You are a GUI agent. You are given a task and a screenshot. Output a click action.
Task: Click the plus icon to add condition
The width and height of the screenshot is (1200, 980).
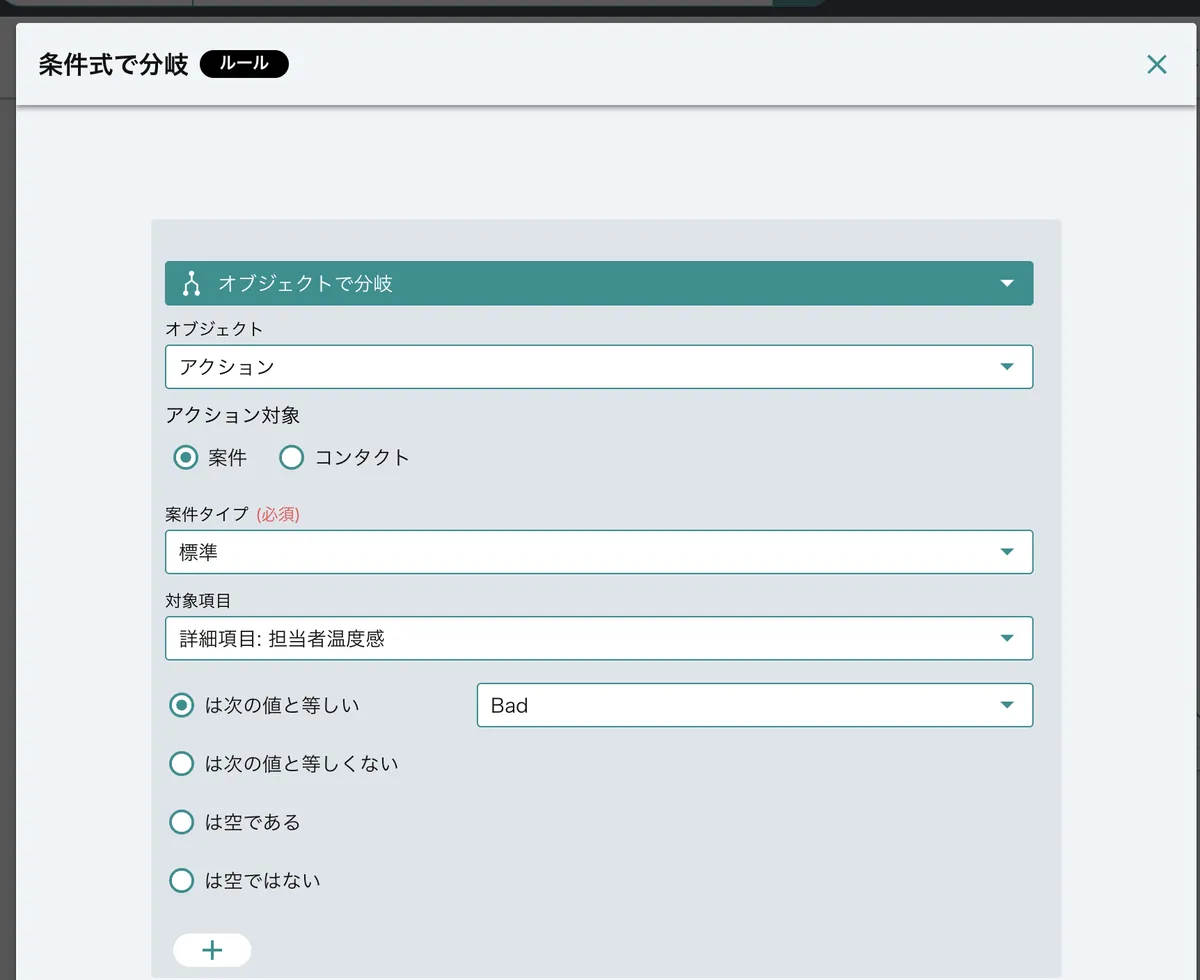(212, 950)
